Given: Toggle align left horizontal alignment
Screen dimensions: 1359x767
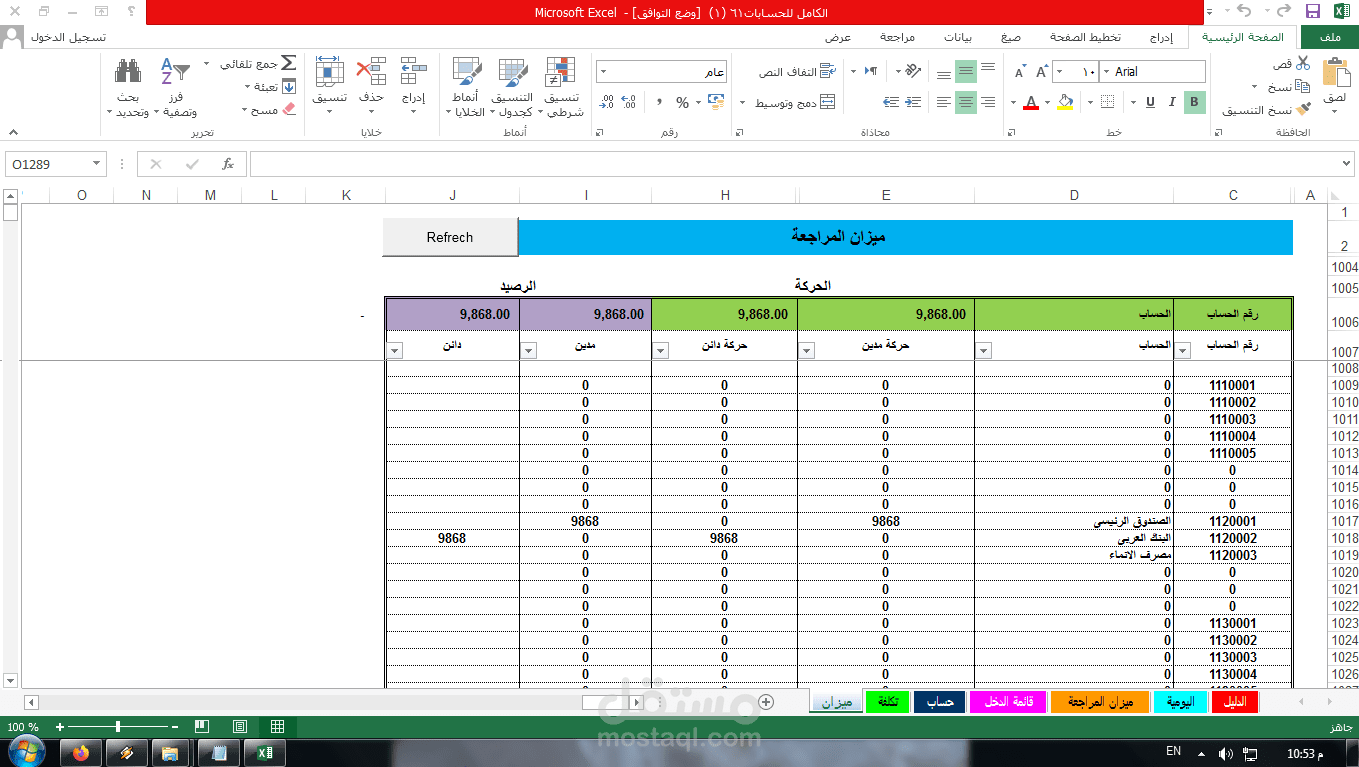Looking at the screenshot, I should coord(943,102).
